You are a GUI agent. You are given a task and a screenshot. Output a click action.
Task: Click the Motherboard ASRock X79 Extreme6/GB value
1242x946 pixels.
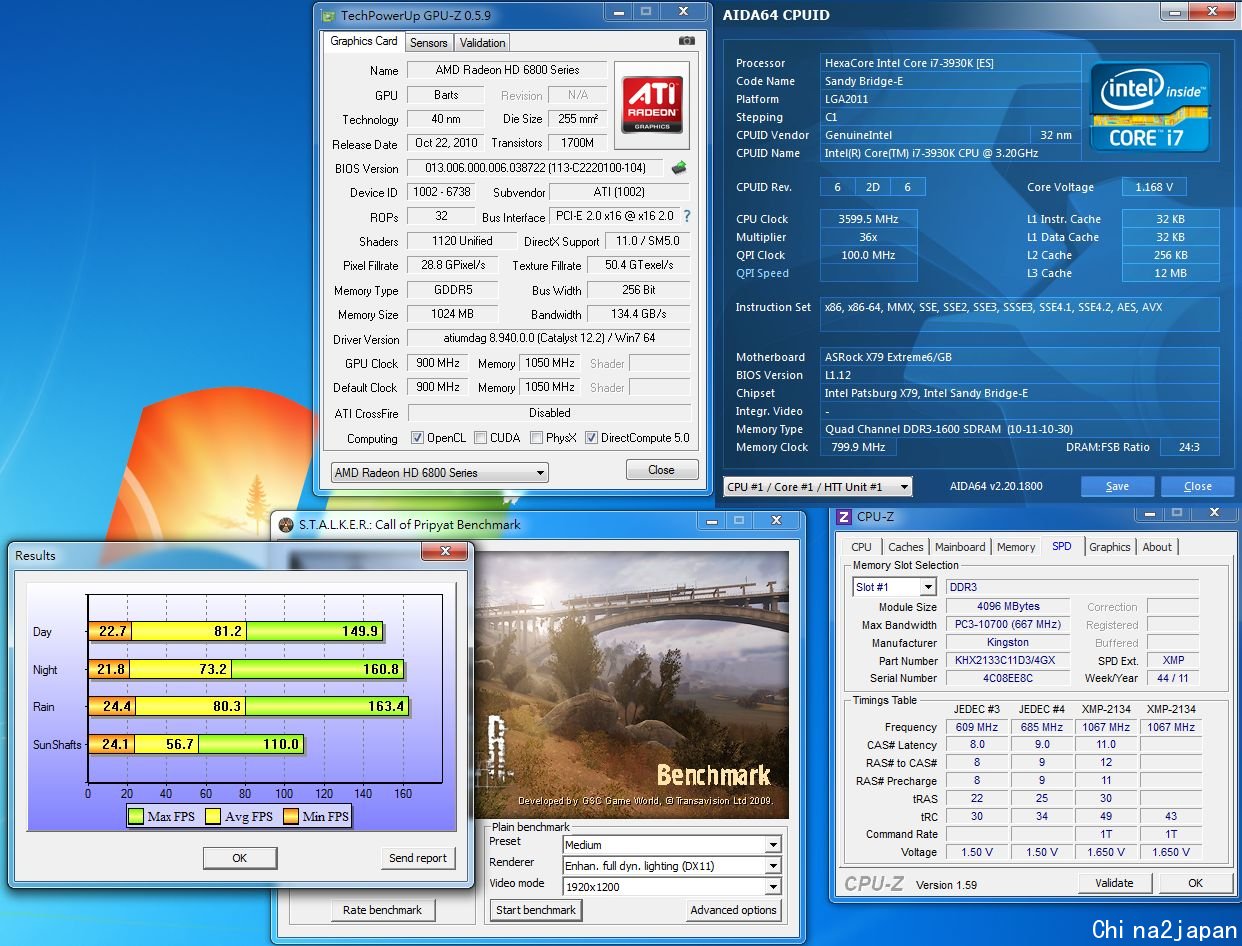pos(1019,357)
